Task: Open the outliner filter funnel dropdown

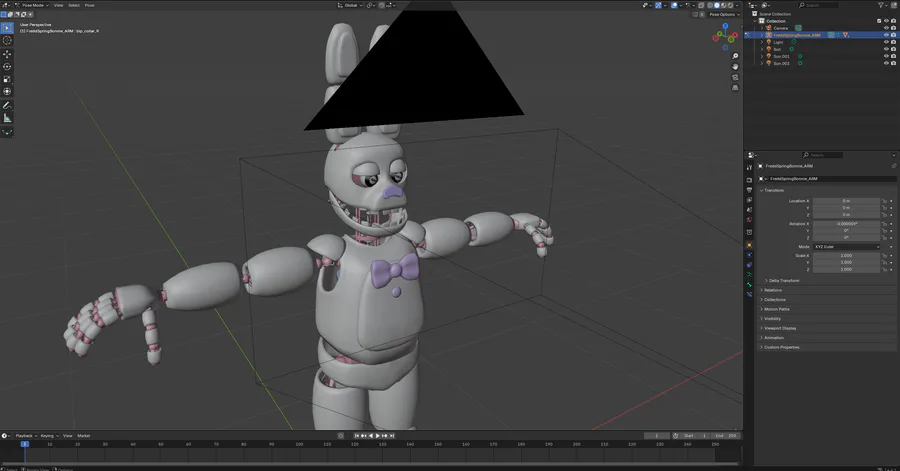Action: (x=883, y=5)
